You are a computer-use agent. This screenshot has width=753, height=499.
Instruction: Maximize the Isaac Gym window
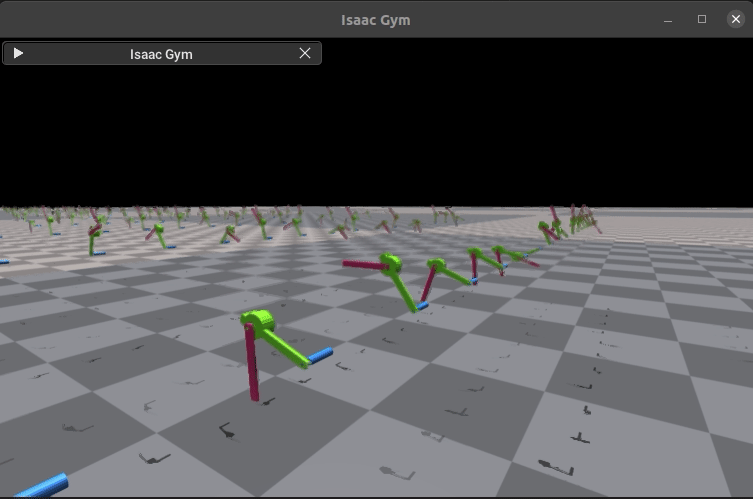point(702,19)
